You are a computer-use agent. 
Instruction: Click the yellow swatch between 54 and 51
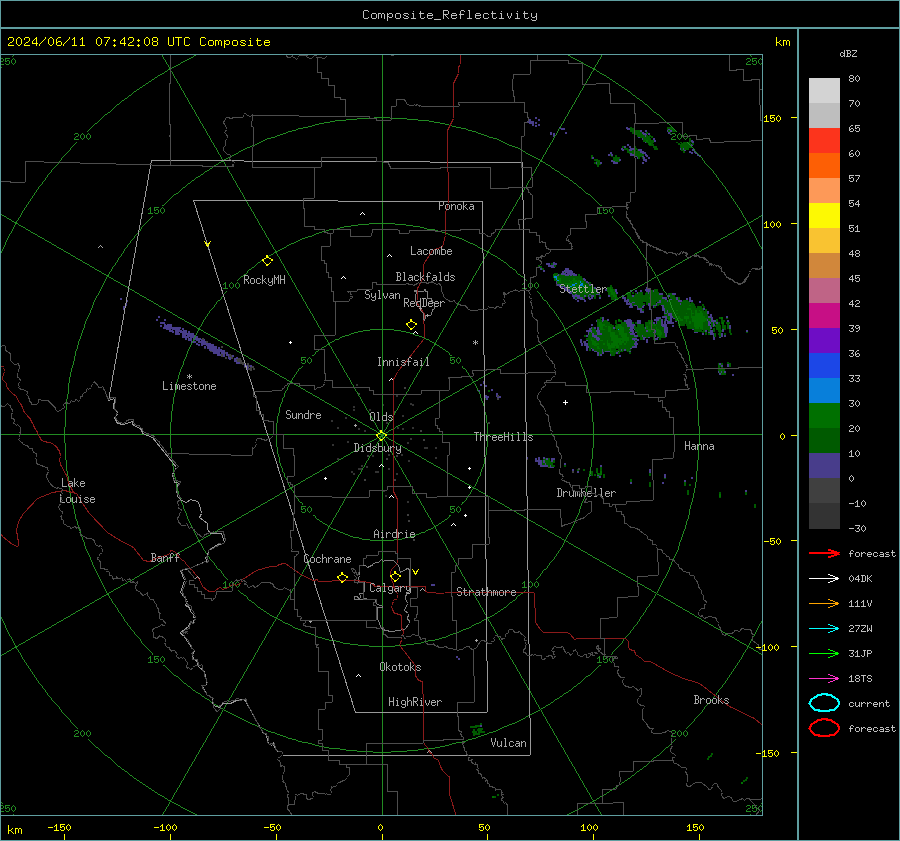click(x=824, y=216)
